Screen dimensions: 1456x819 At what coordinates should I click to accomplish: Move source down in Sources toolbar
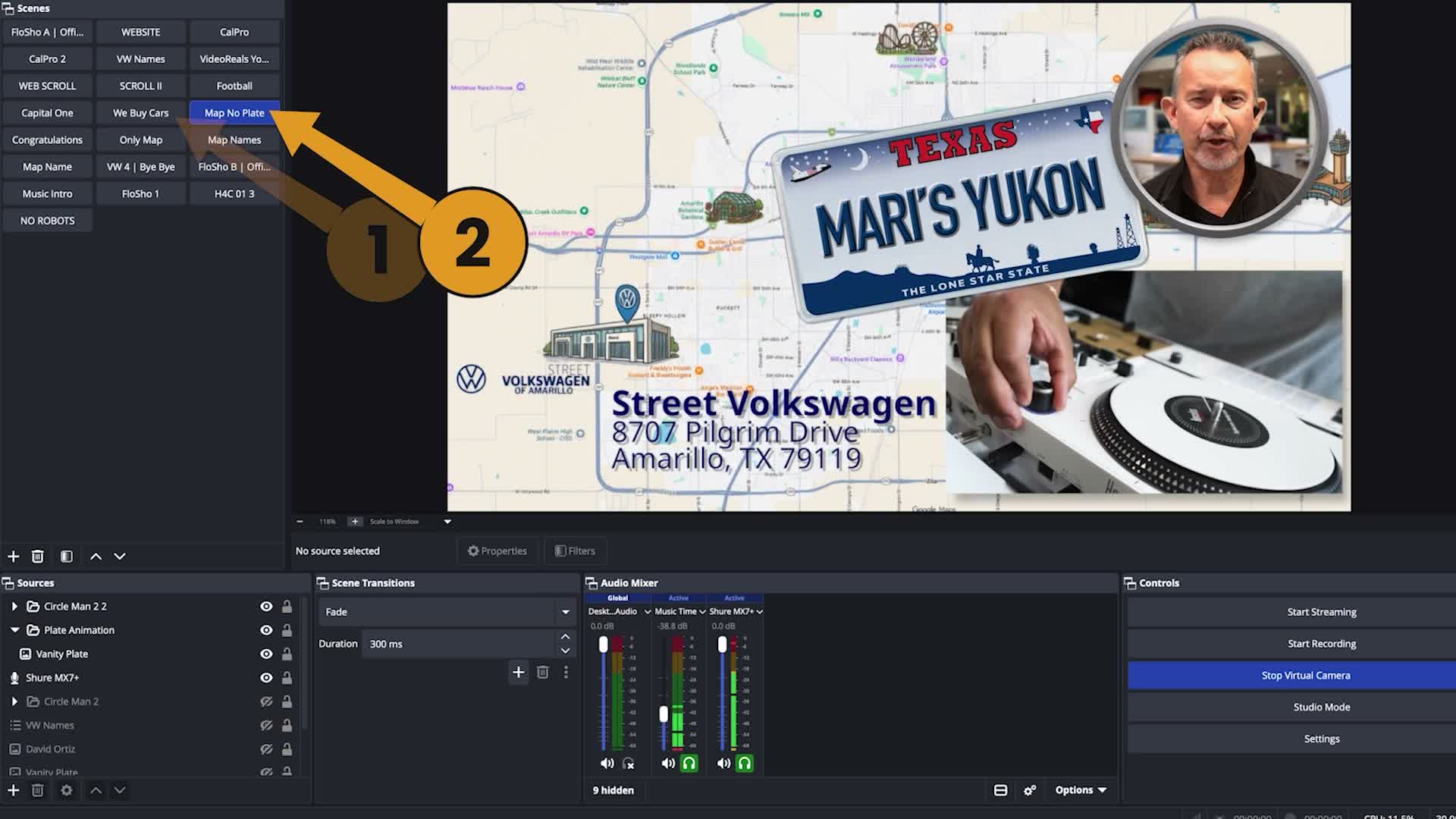[120, 790]
